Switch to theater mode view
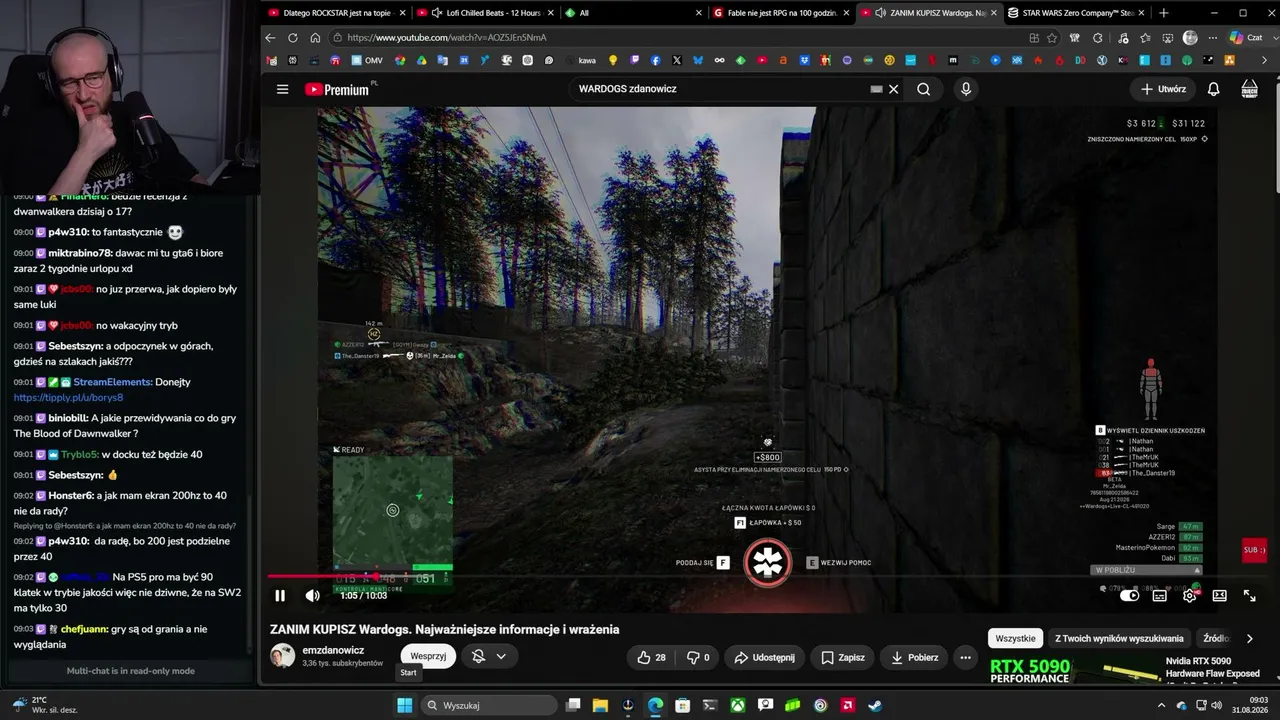The image size is (1280, 720). pos(1219,596)
